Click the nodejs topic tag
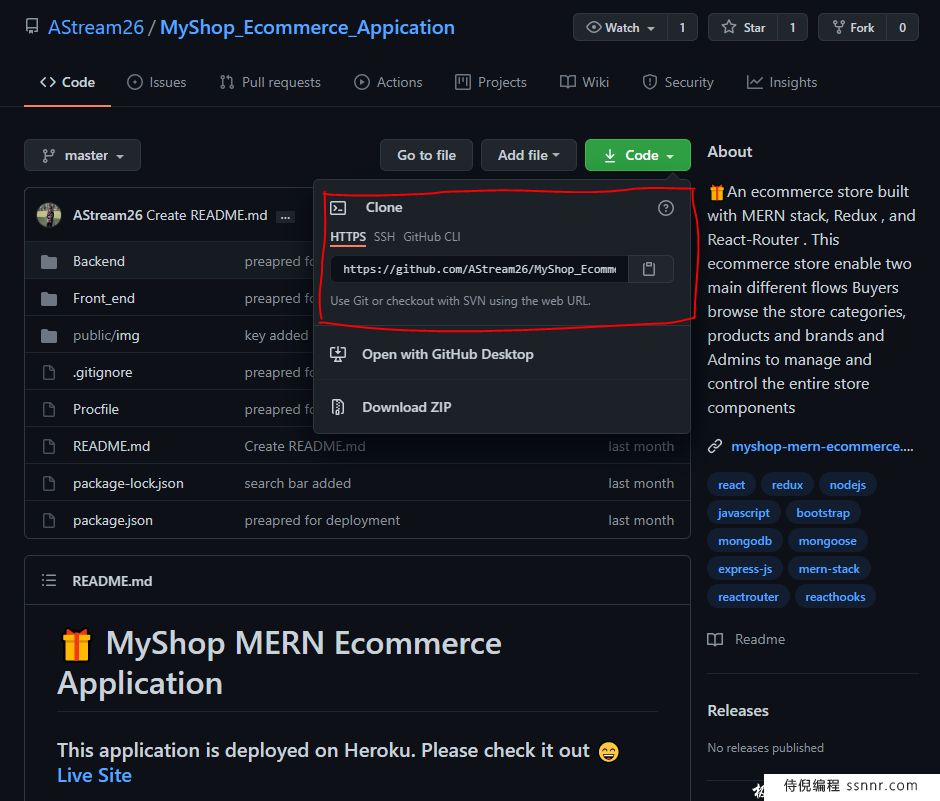 click(848, 484)
